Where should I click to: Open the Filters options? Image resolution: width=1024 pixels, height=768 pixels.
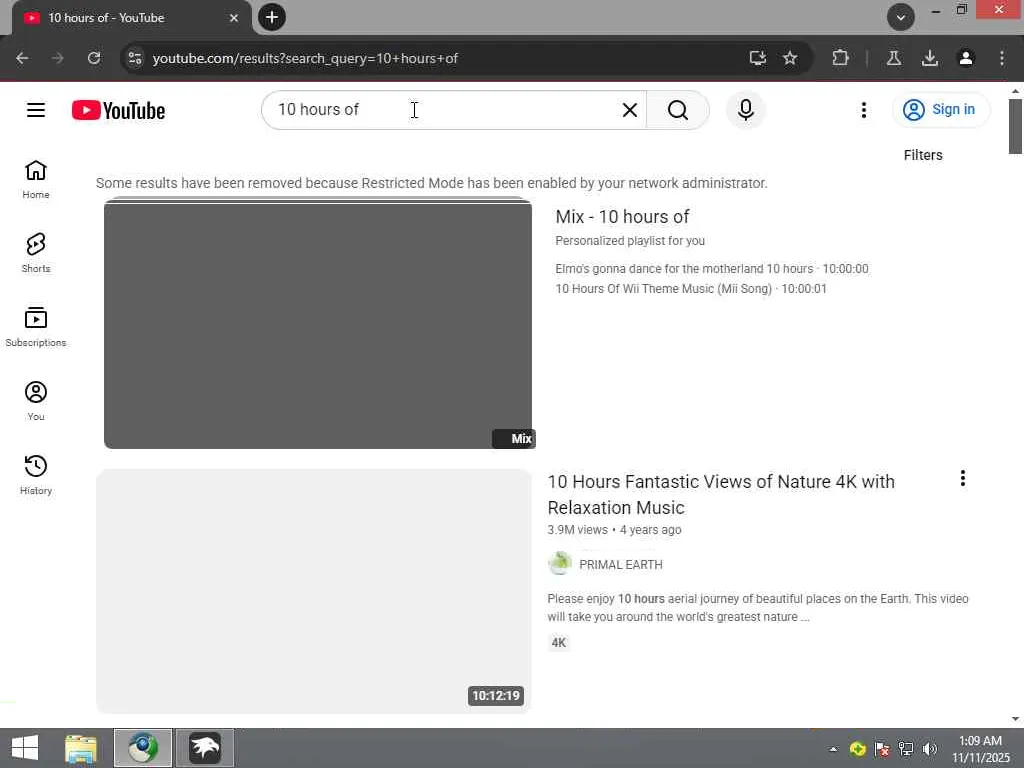pos(923,155)
